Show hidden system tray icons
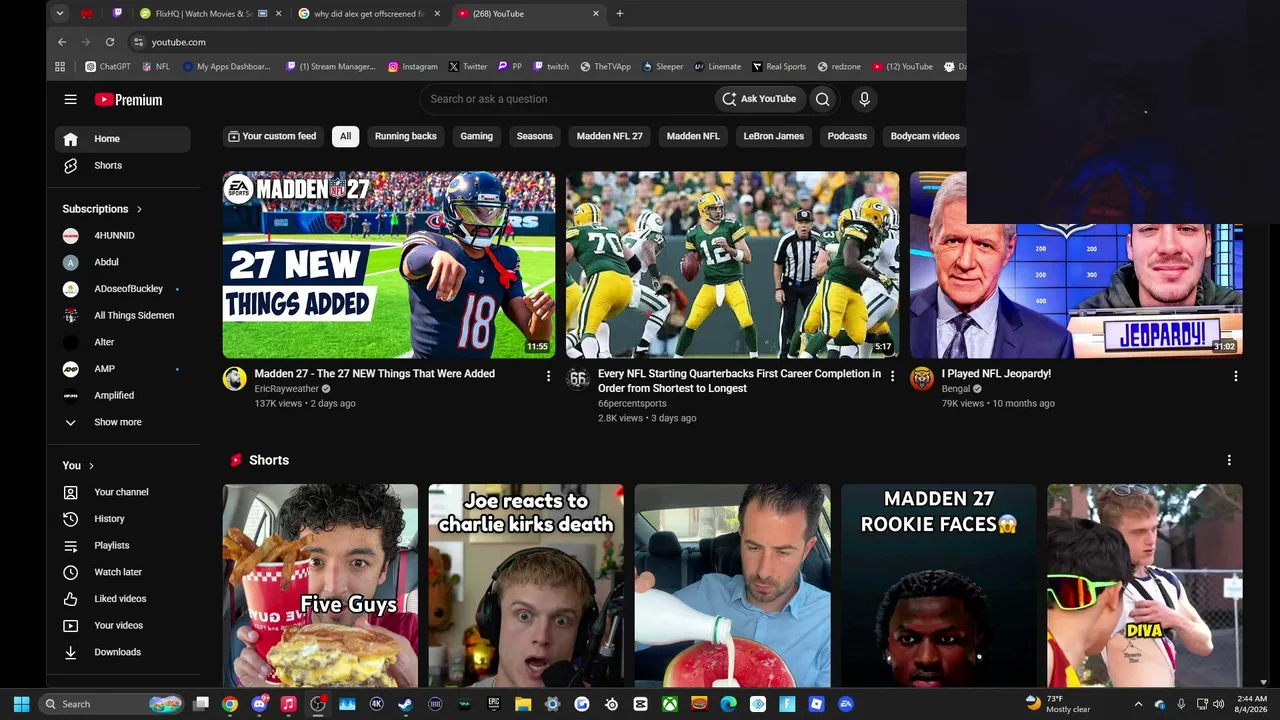This screenshot has width=1280, height=720. coord(1138,704)
